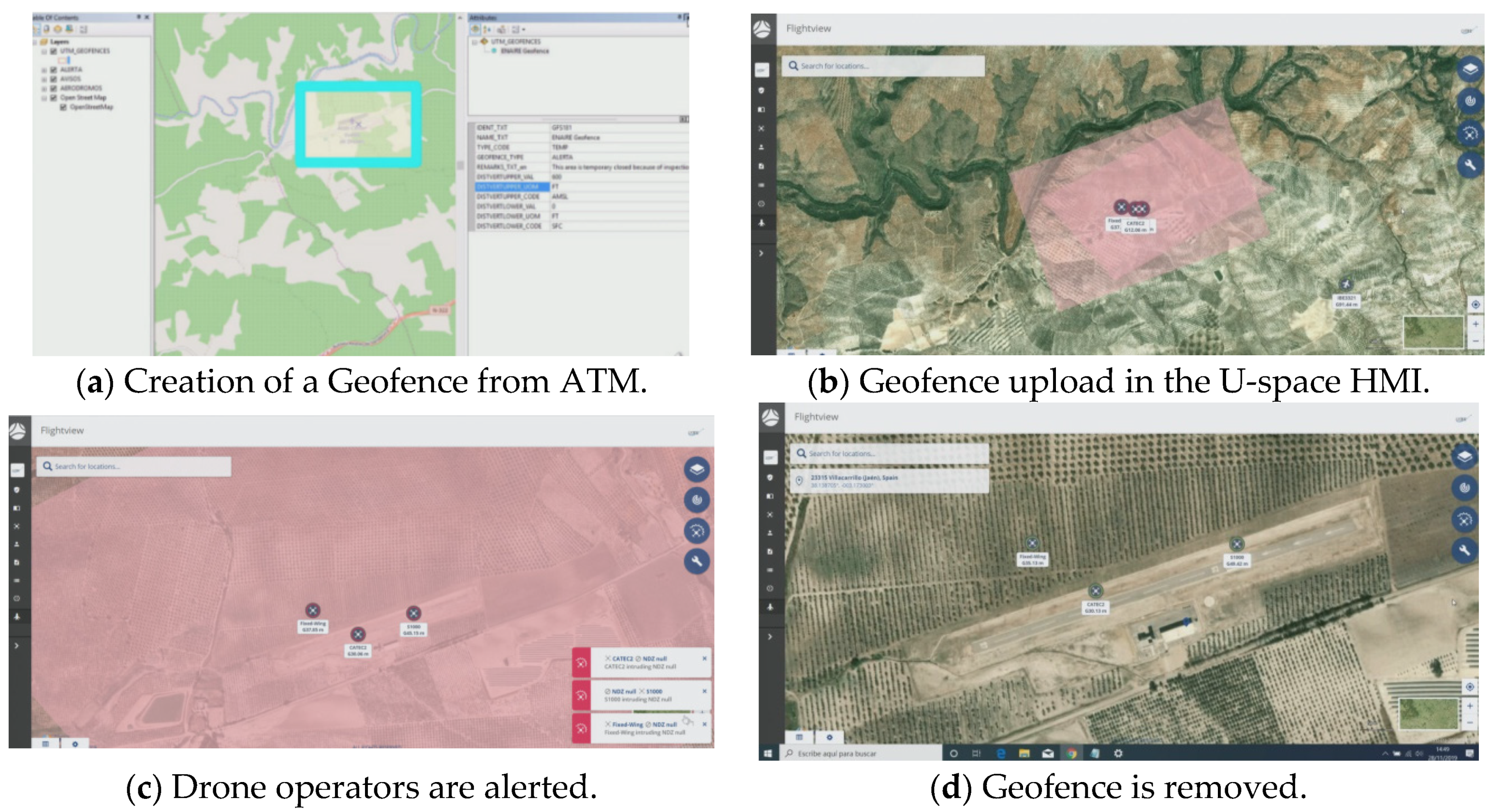Viewport: 1492px width, 812px height.
Task: Click Chrome icon in Windows taskbar
Action: pos(1071,753)
